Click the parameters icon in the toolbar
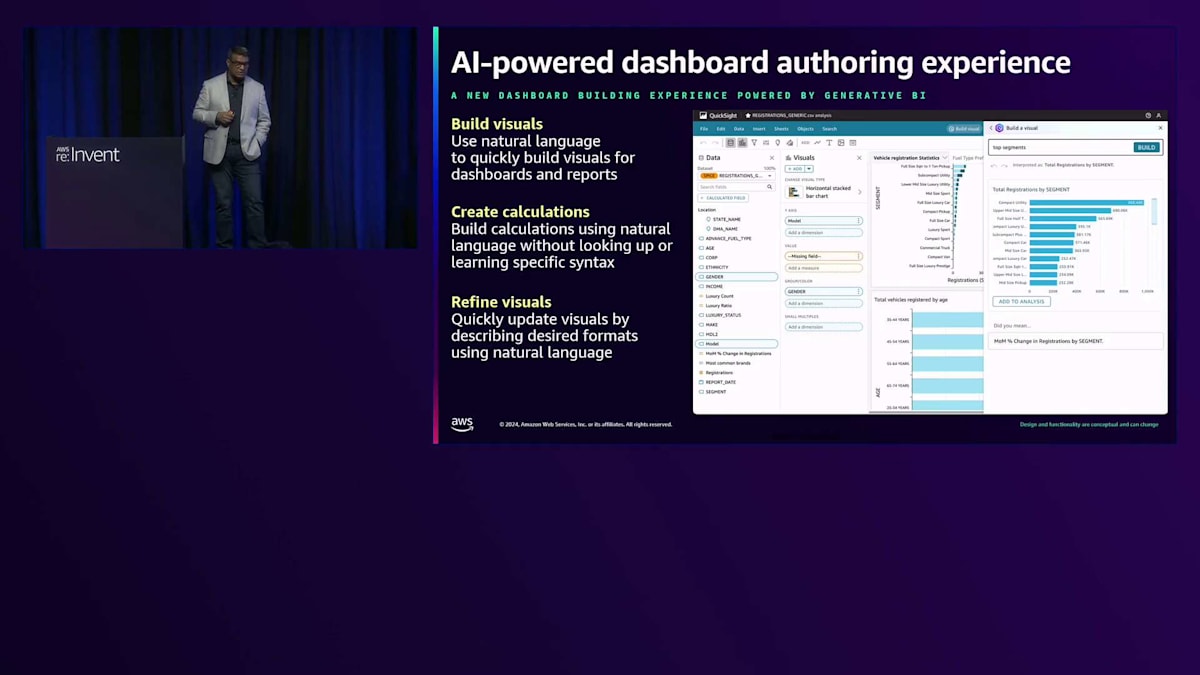Image resolution: width=1200 pixels, height=675 pixels. tap(766, 143)
